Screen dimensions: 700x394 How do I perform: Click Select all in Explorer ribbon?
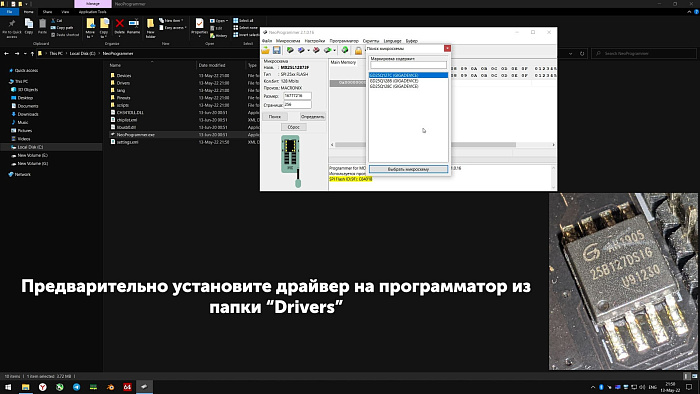point(243,21)
